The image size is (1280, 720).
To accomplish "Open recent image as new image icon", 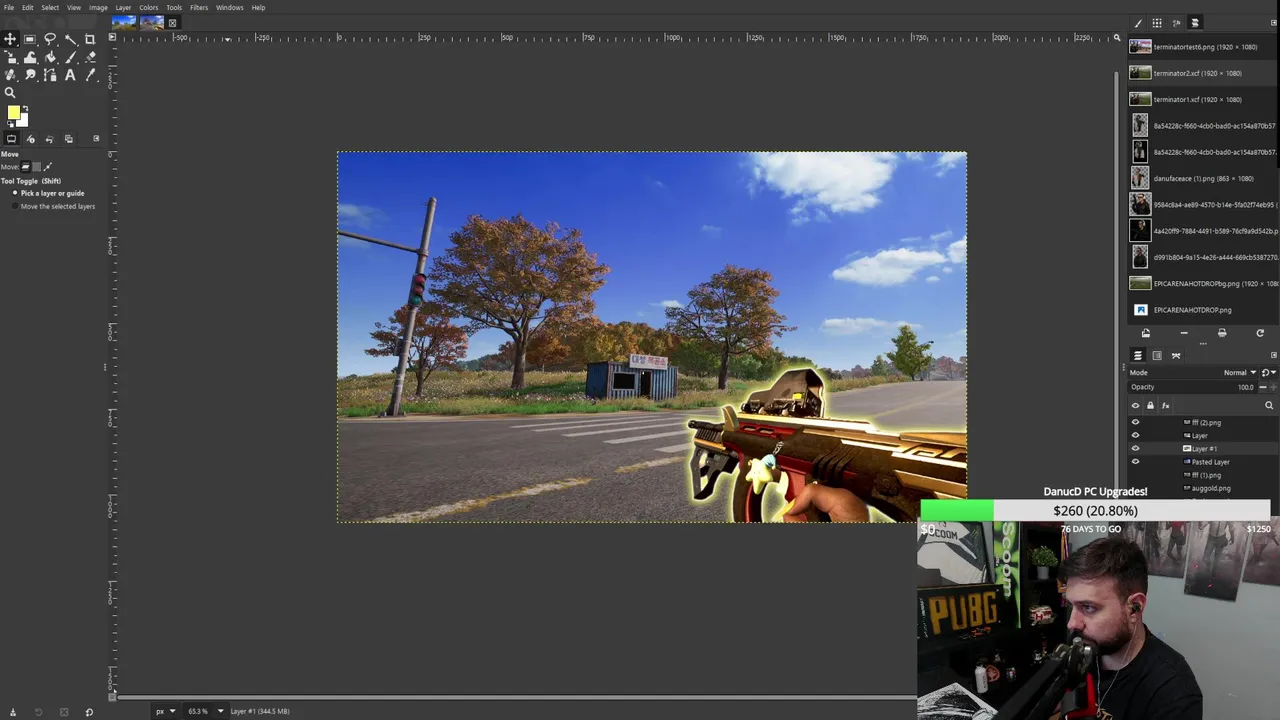I will pyautogui.click(x=1145, y=333).
